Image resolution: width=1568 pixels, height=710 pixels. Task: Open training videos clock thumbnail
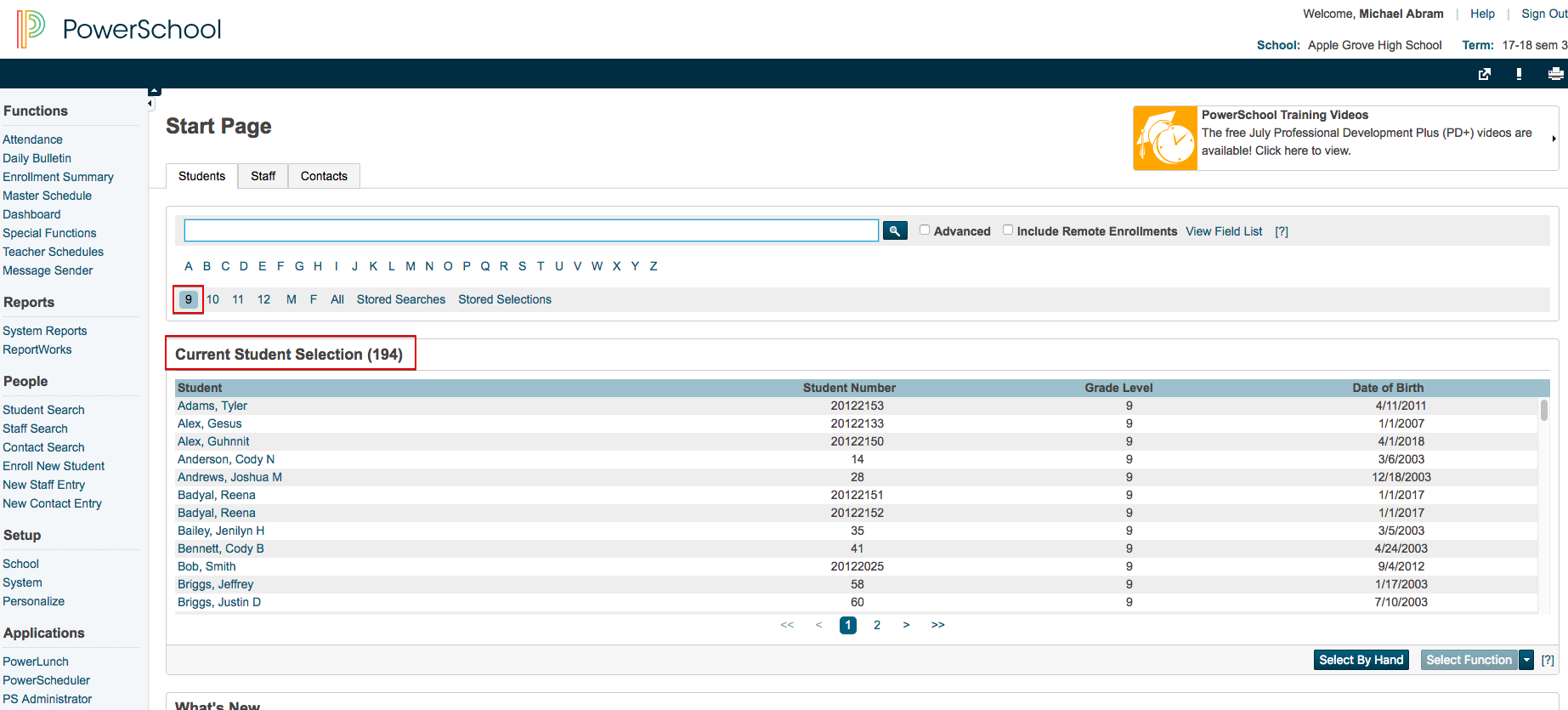tap(1165, 139)
